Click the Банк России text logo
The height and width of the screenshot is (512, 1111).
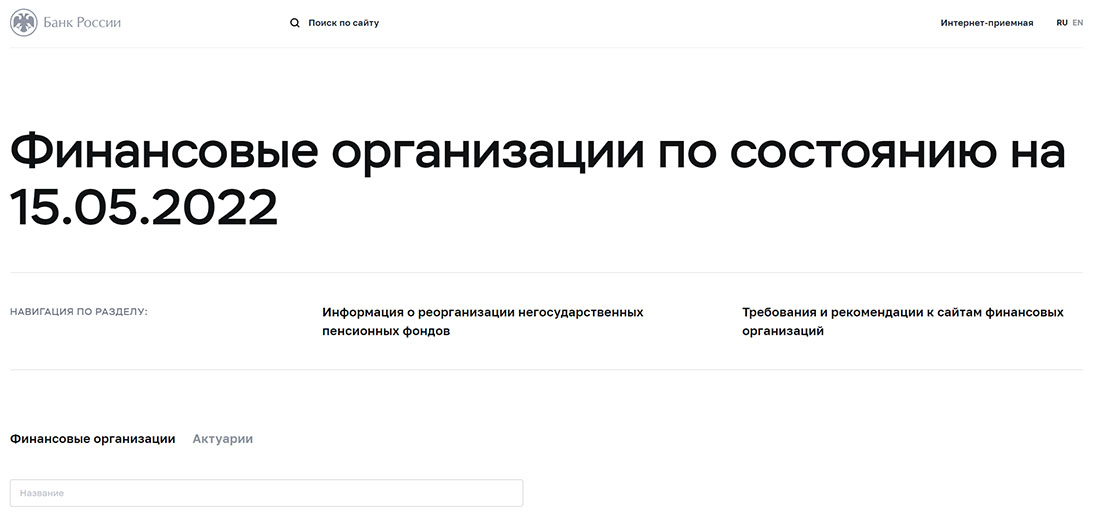82,23
